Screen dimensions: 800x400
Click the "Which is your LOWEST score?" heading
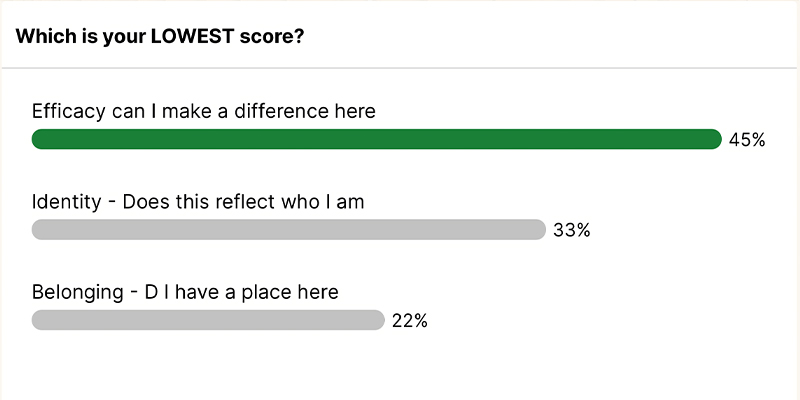160,37
